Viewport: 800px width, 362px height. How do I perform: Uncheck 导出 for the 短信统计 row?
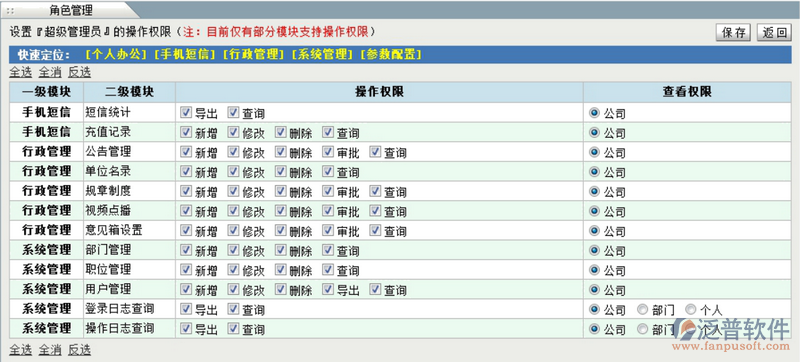coord(186,112)
